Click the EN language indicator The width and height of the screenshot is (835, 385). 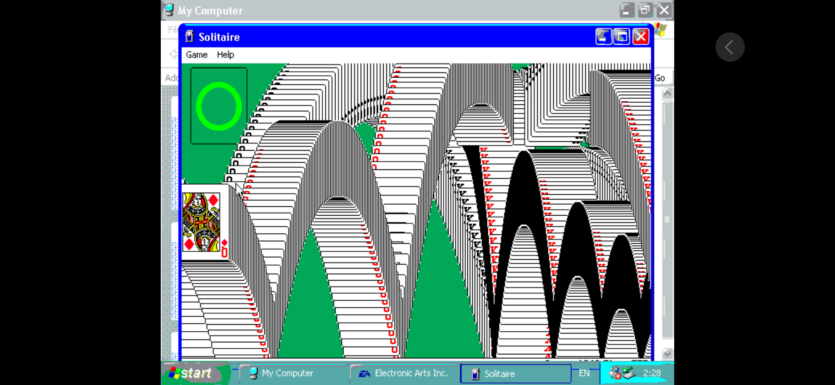click(584, 373)
